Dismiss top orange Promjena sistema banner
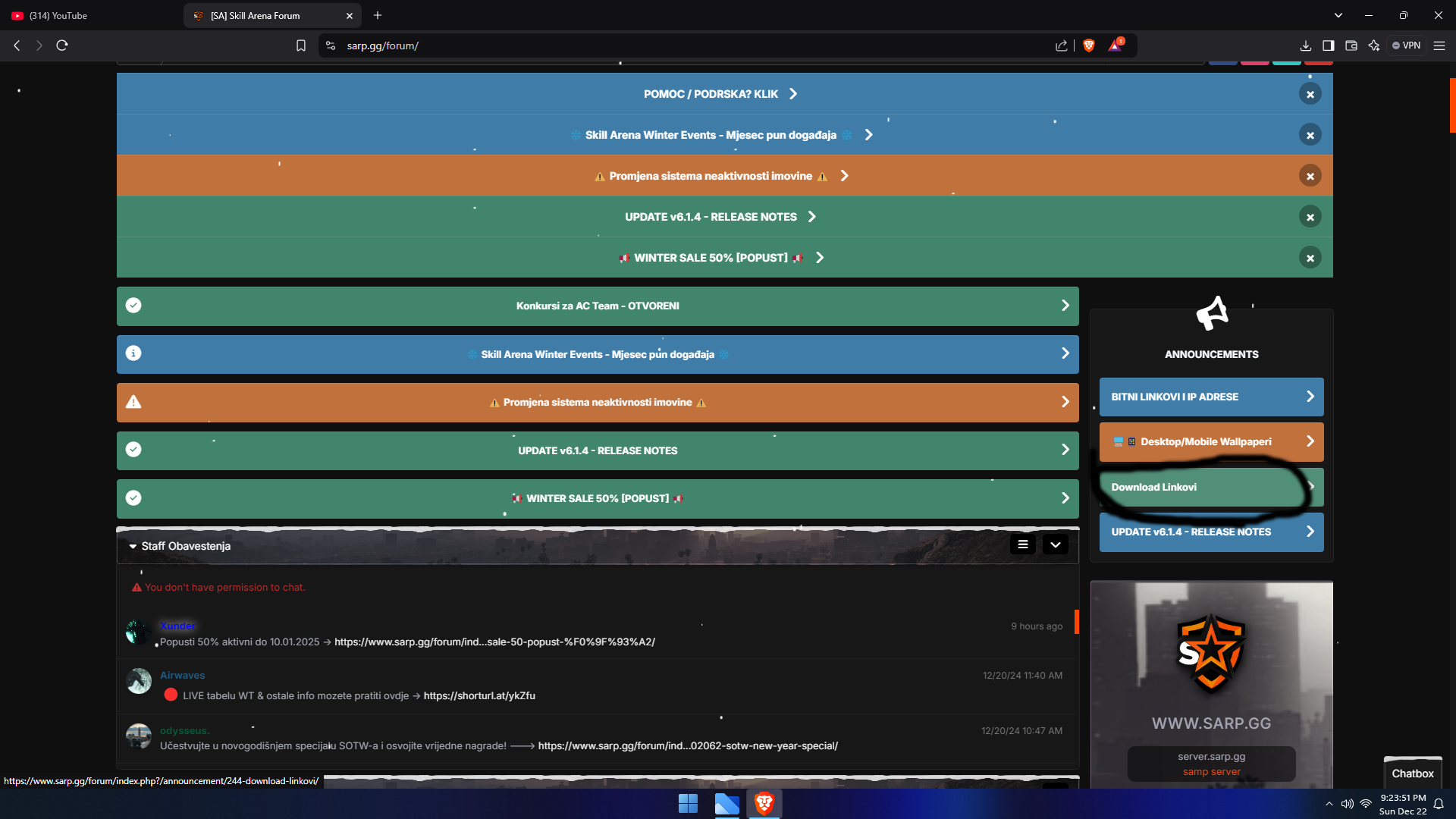This screenshot has width=1456, height=819. 1310,176
